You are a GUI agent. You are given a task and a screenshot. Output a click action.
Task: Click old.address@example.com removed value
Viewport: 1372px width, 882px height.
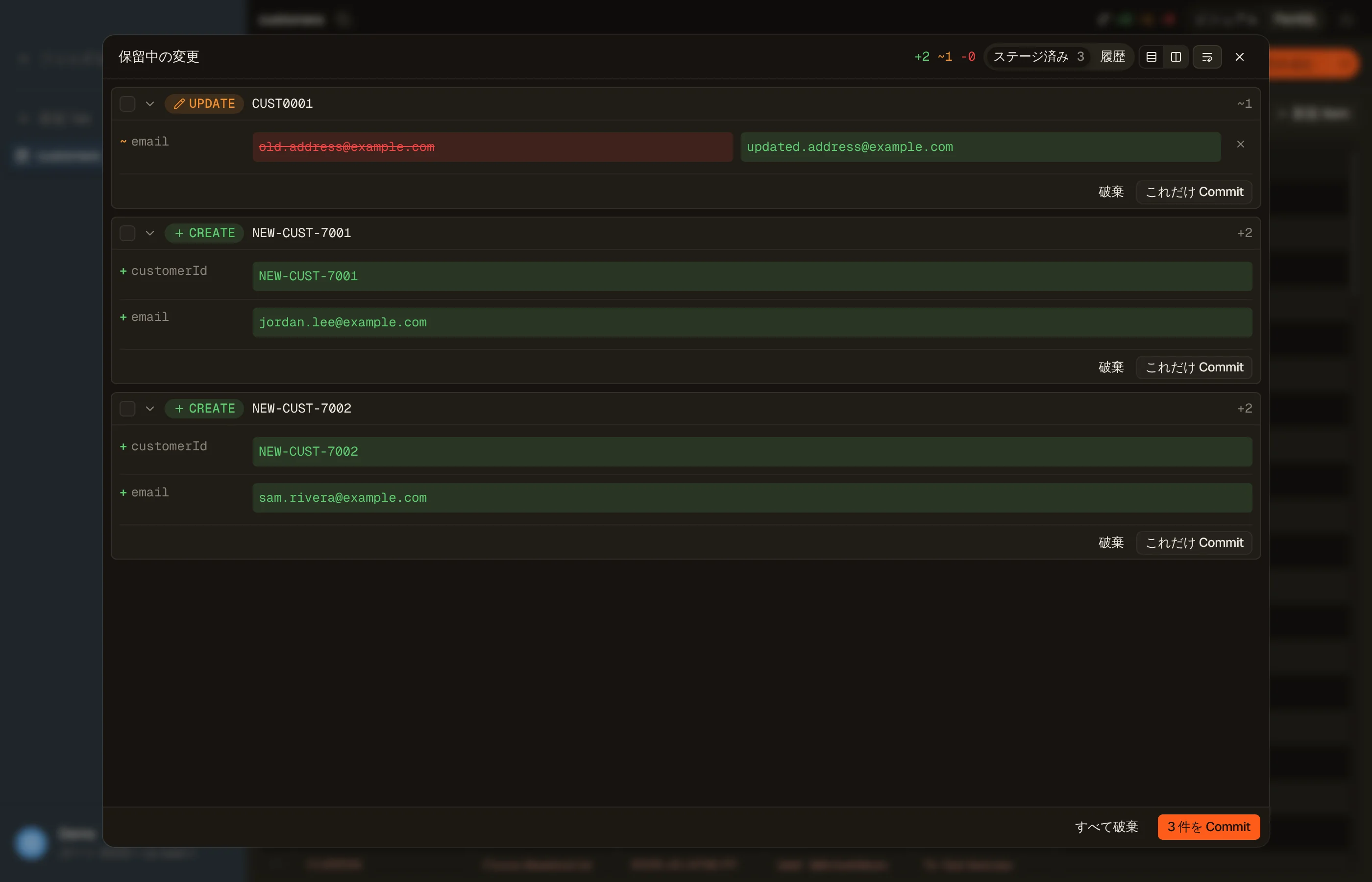click(x=492, y=147)
